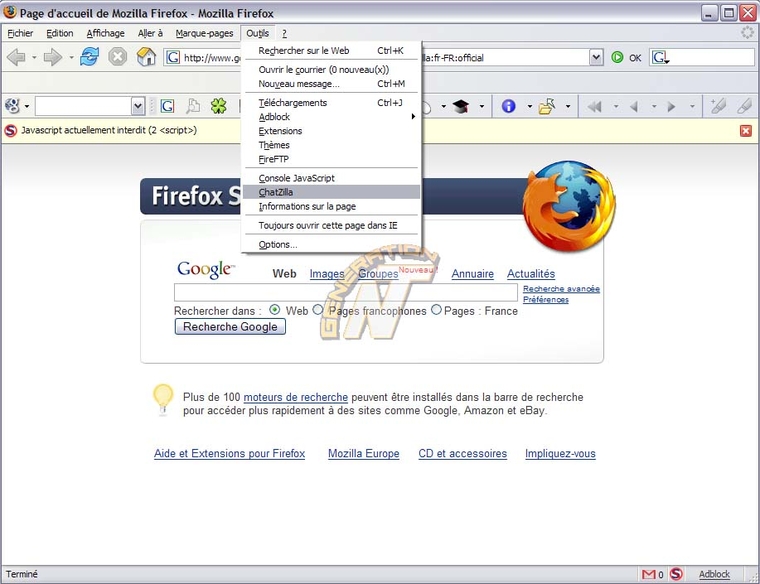Open the Forward button history dropdown arrow

click(71, 57)
